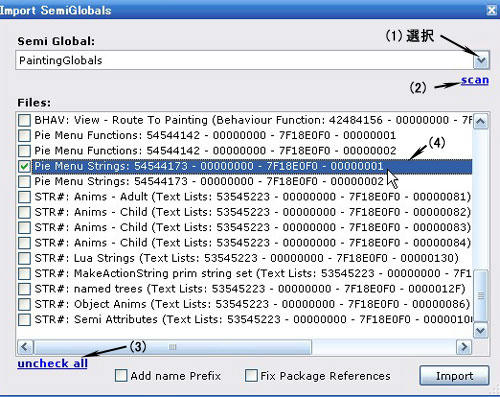Uncheck Pie Menu Strings 00000001 checkbox
Image resolution: width=500 pixels, height=397 pixels.
point(24,166)
